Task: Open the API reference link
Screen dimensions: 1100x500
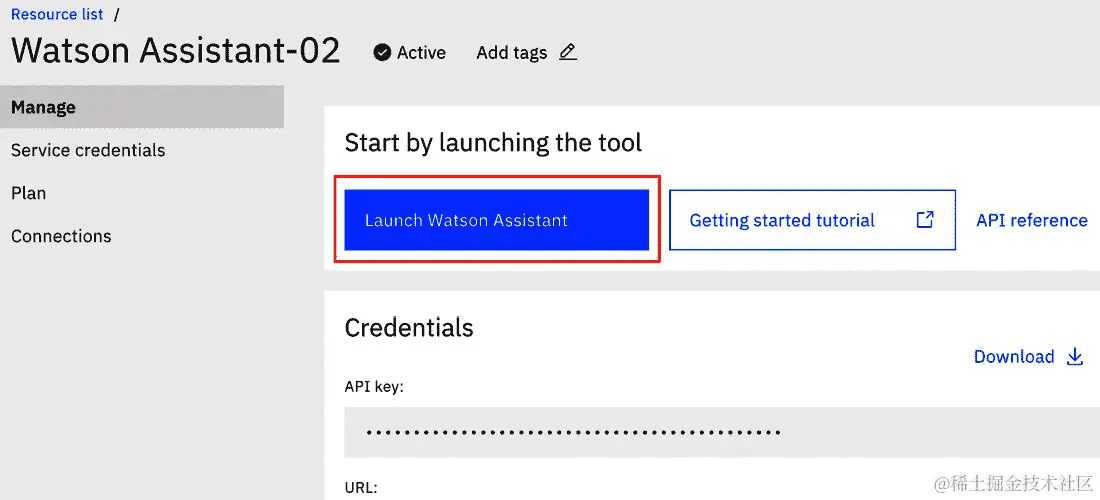Action: click(x=1032, y=220)
